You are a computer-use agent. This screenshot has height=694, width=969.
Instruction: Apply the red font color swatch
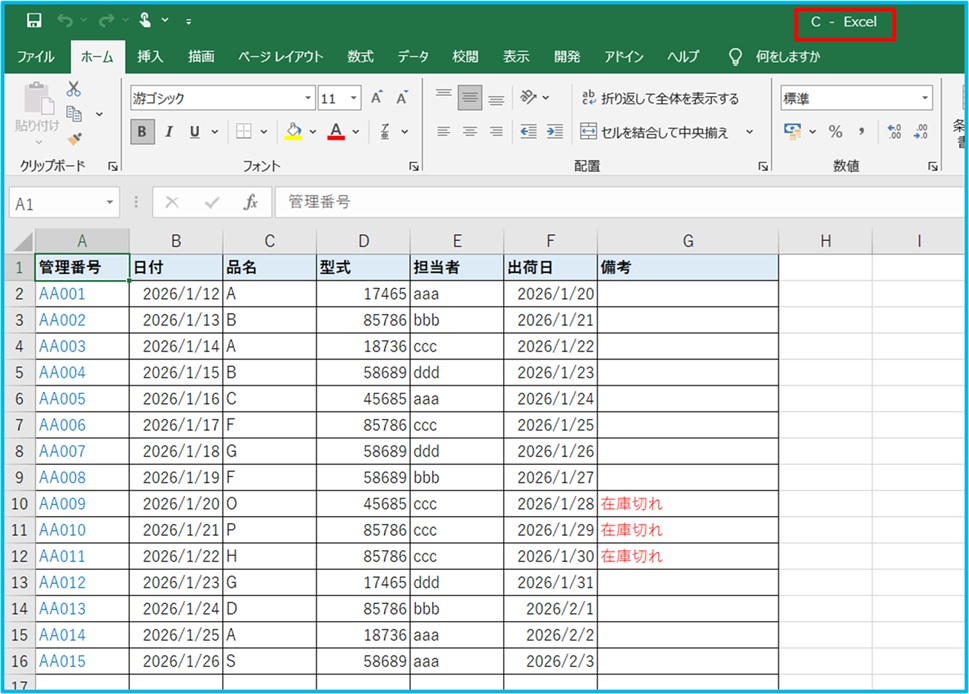[336, 131]
